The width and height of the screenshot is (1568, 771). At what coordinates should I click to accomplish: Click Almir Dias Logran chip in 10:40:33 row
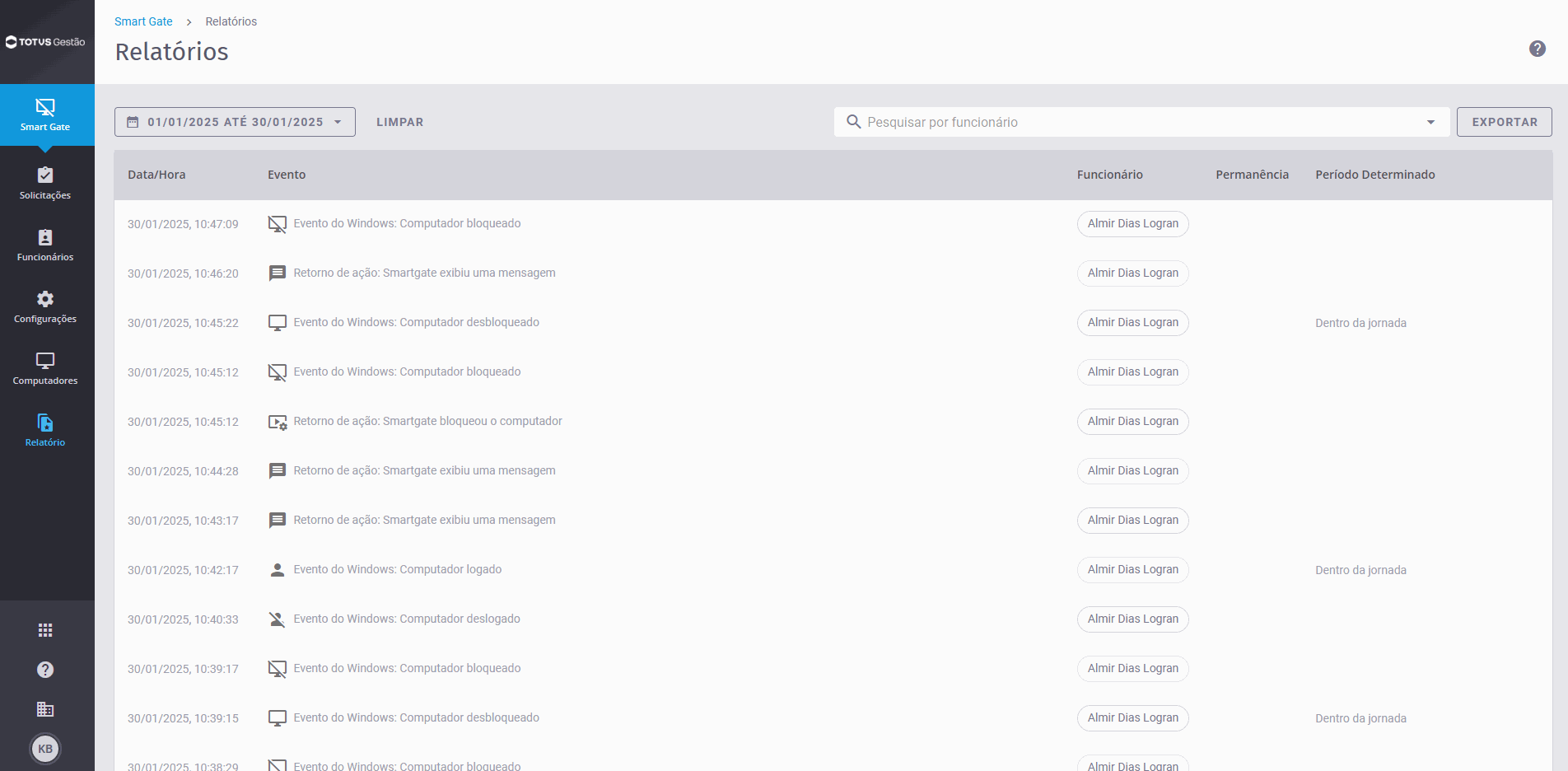1133,619
